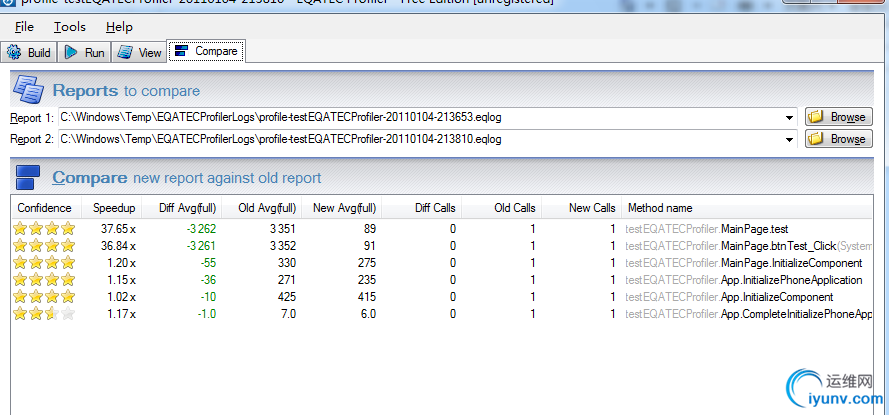Screen dimensions: 889x415
Task: Browse for Report 1 file
Action: tap(839, 117)
